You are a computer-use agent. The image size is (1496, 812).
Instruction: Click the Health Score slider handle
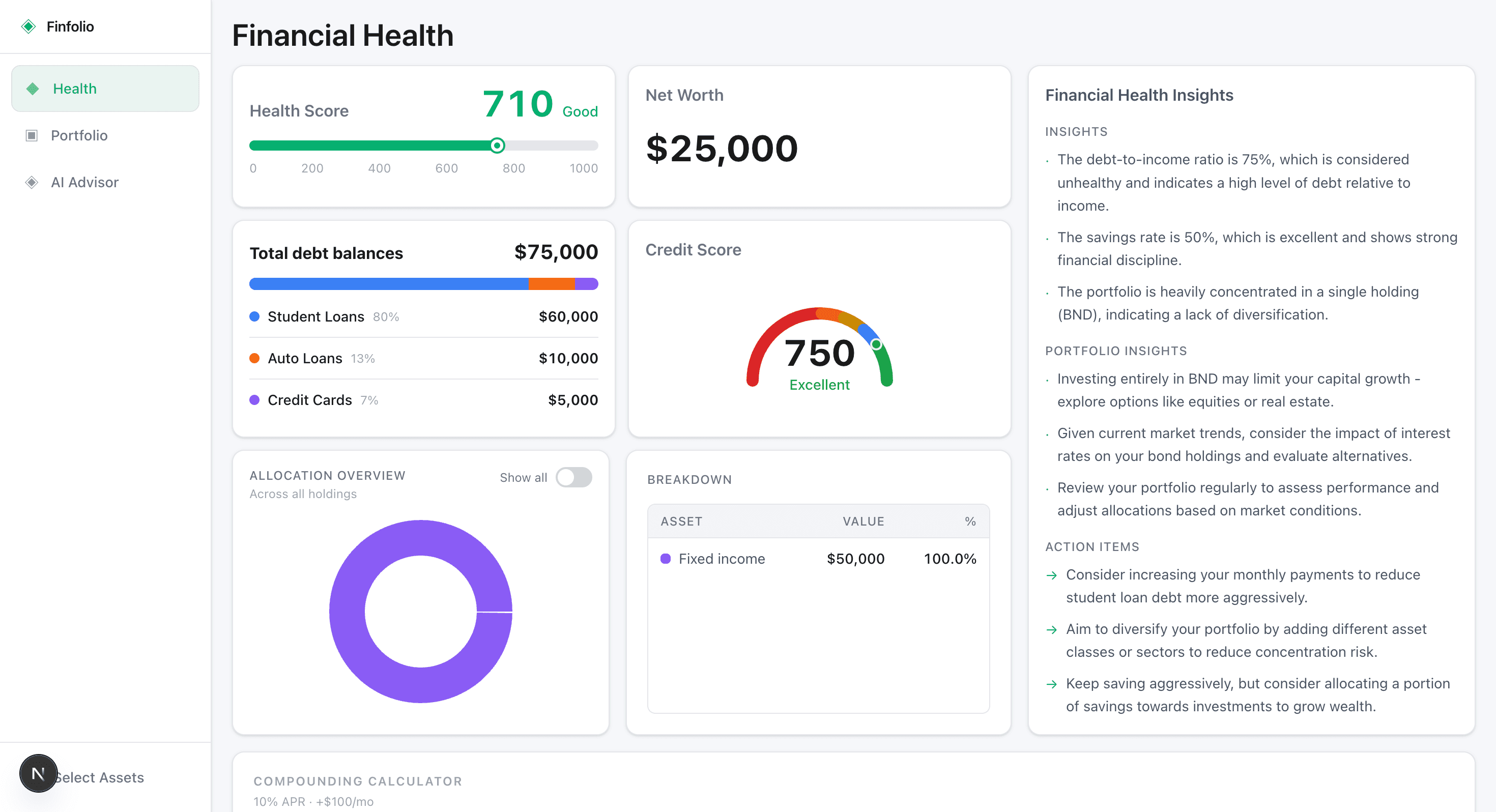coord(497,145)
